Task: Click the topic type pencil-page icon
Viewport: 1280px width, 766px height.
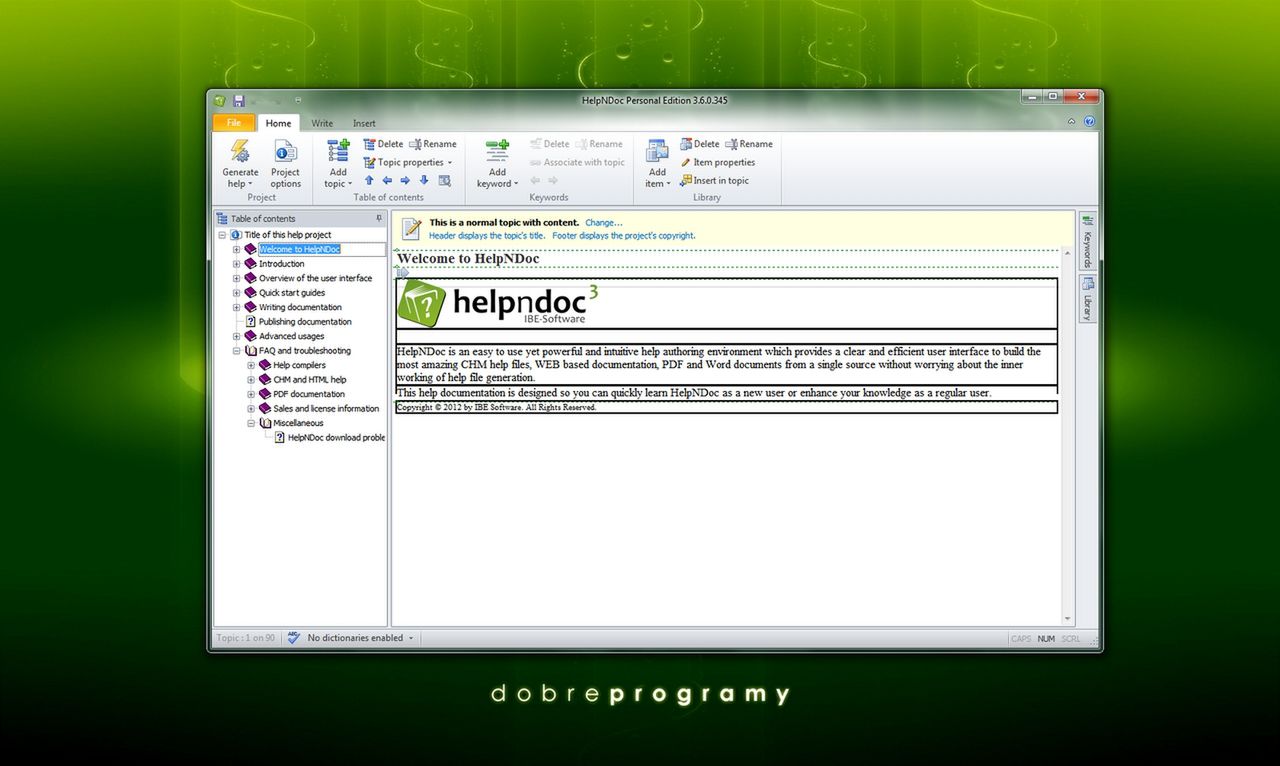Action: [411, 228]
